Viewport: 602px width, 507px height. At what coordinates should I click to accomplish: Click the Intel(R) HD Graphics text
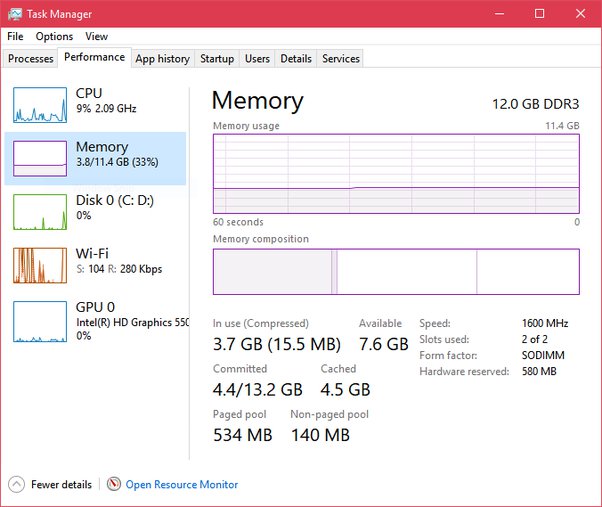(132, 322)
